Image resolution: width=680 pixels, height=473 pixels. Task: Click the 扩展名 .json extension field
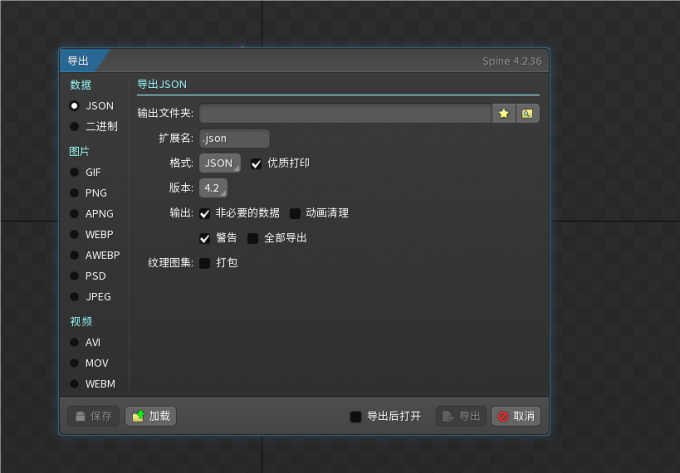click(x=234, y=138)
